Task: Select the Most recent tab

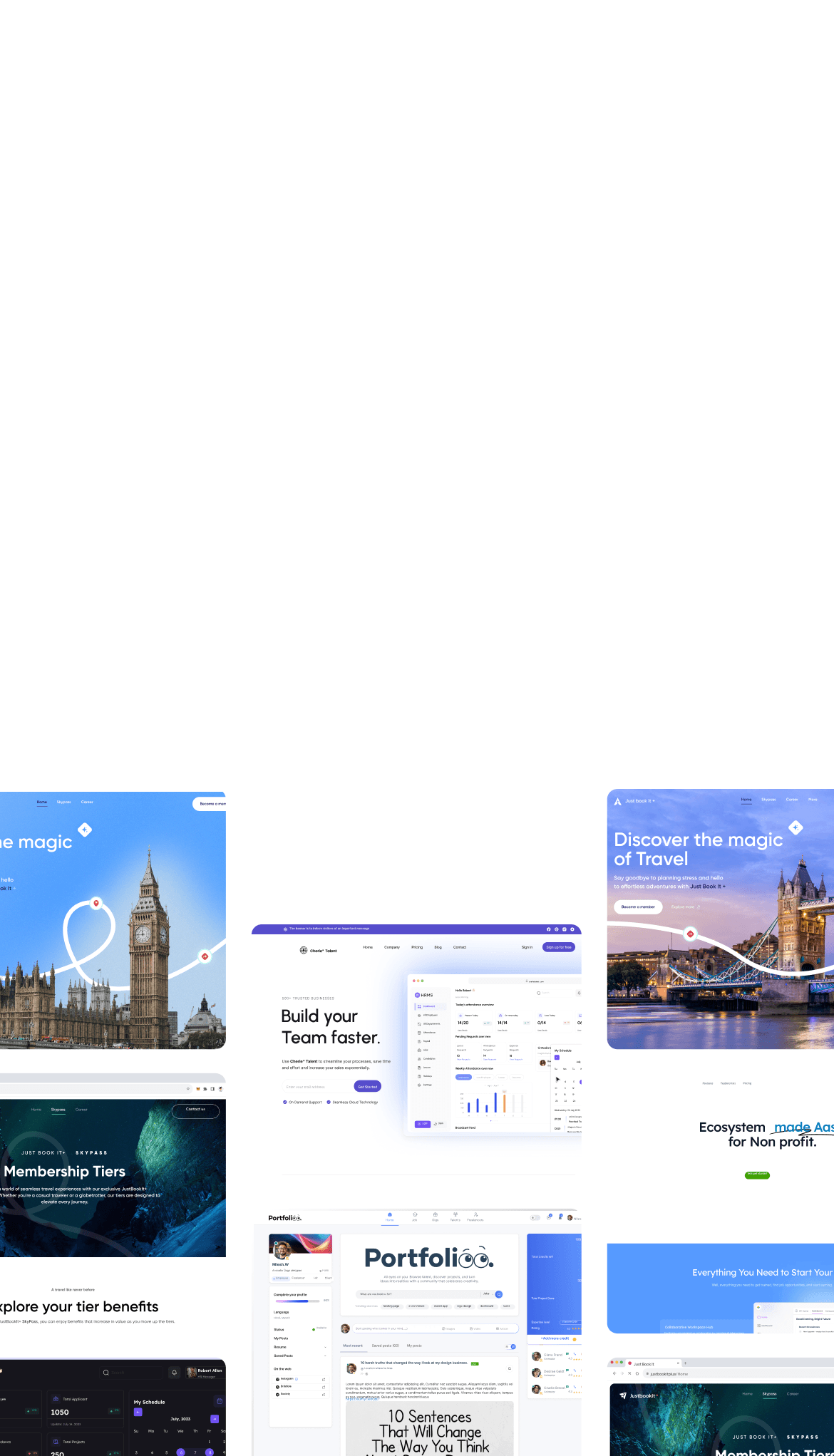Action: (353, 1346)
